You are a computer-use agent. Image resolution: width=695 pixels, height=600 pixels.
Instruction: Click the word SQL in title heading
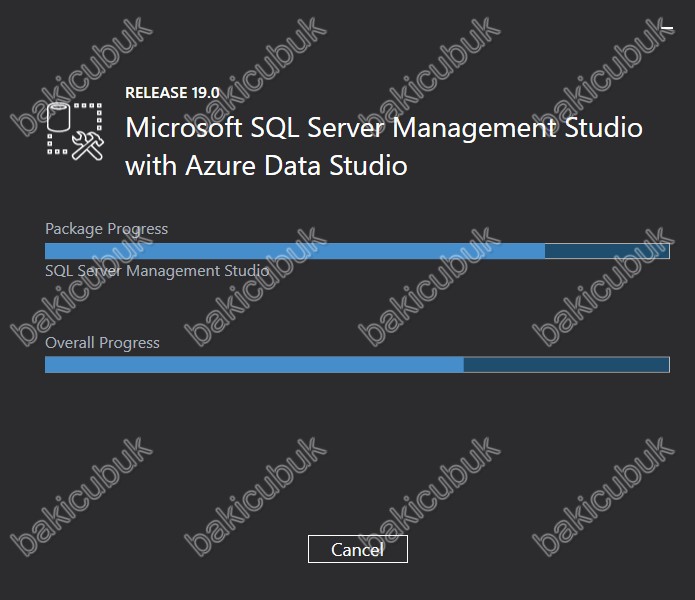(x=275, y=128)
